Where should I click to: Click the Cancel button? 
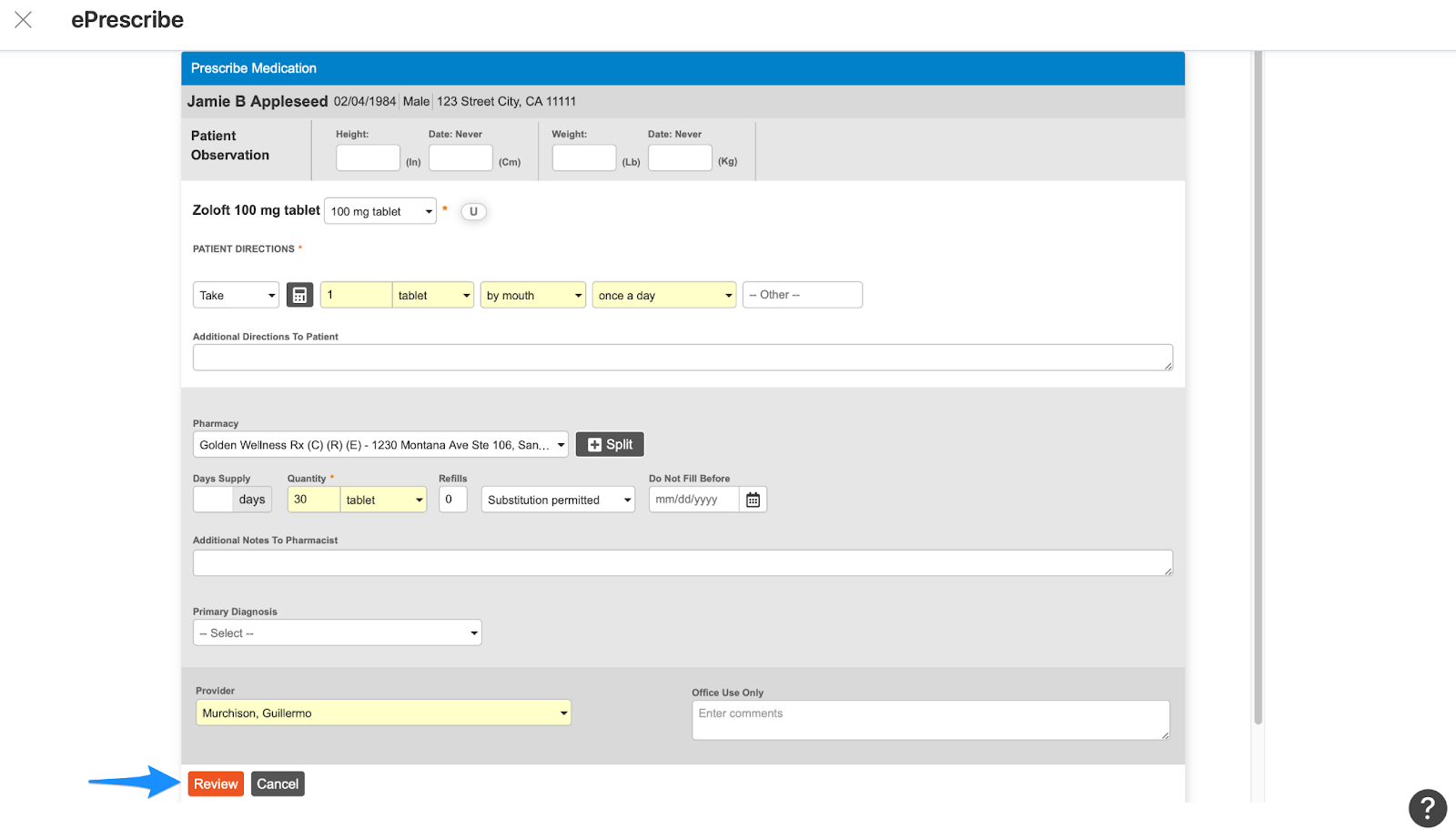click(x=278, y=784)
